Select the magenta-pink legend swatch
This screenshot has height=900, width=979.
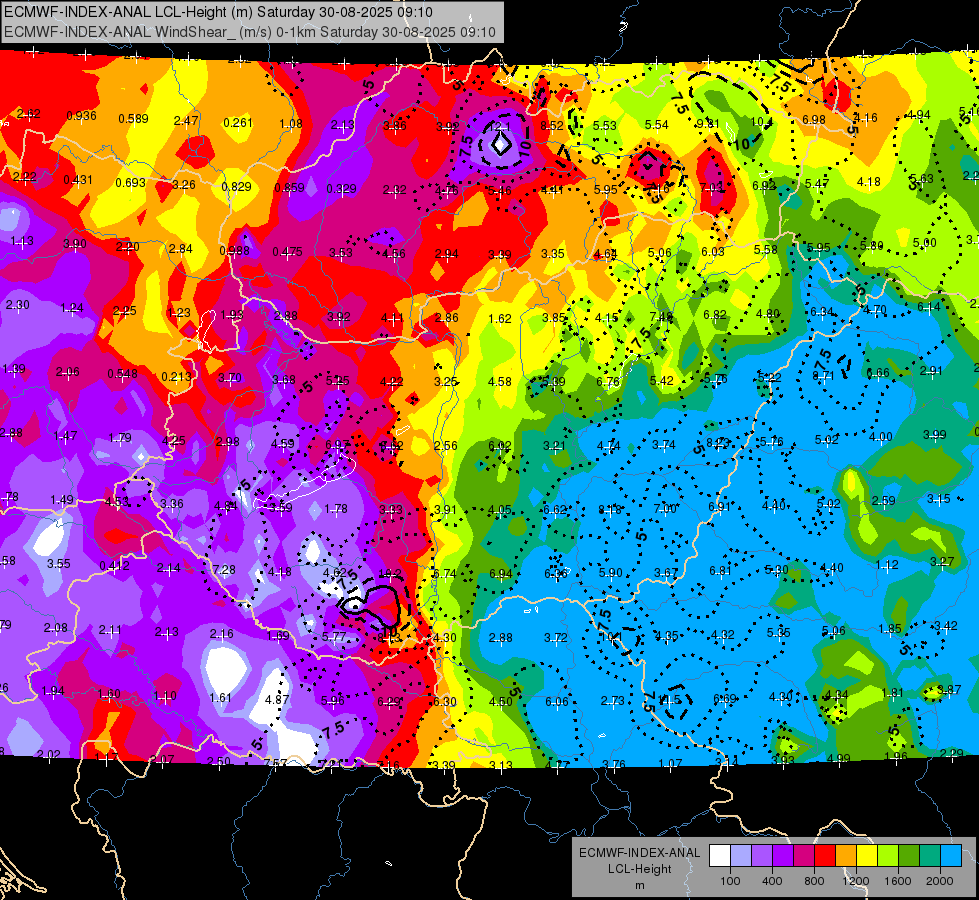coord(804,856)
